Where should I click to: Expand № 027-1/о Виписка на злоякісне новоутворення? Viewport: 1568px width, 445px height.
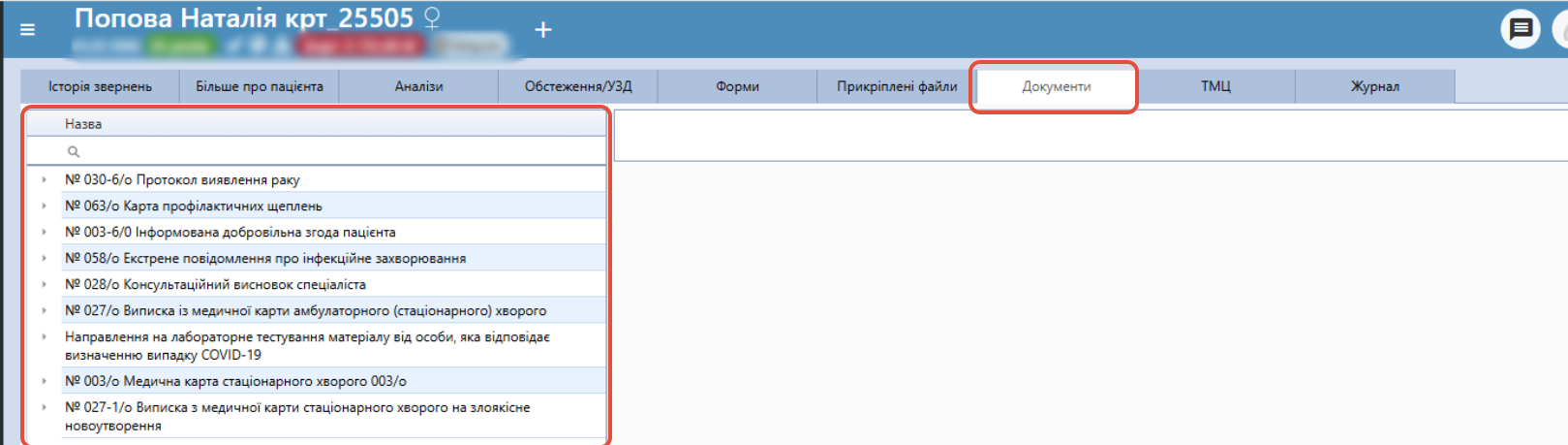[x=44, y=407]
